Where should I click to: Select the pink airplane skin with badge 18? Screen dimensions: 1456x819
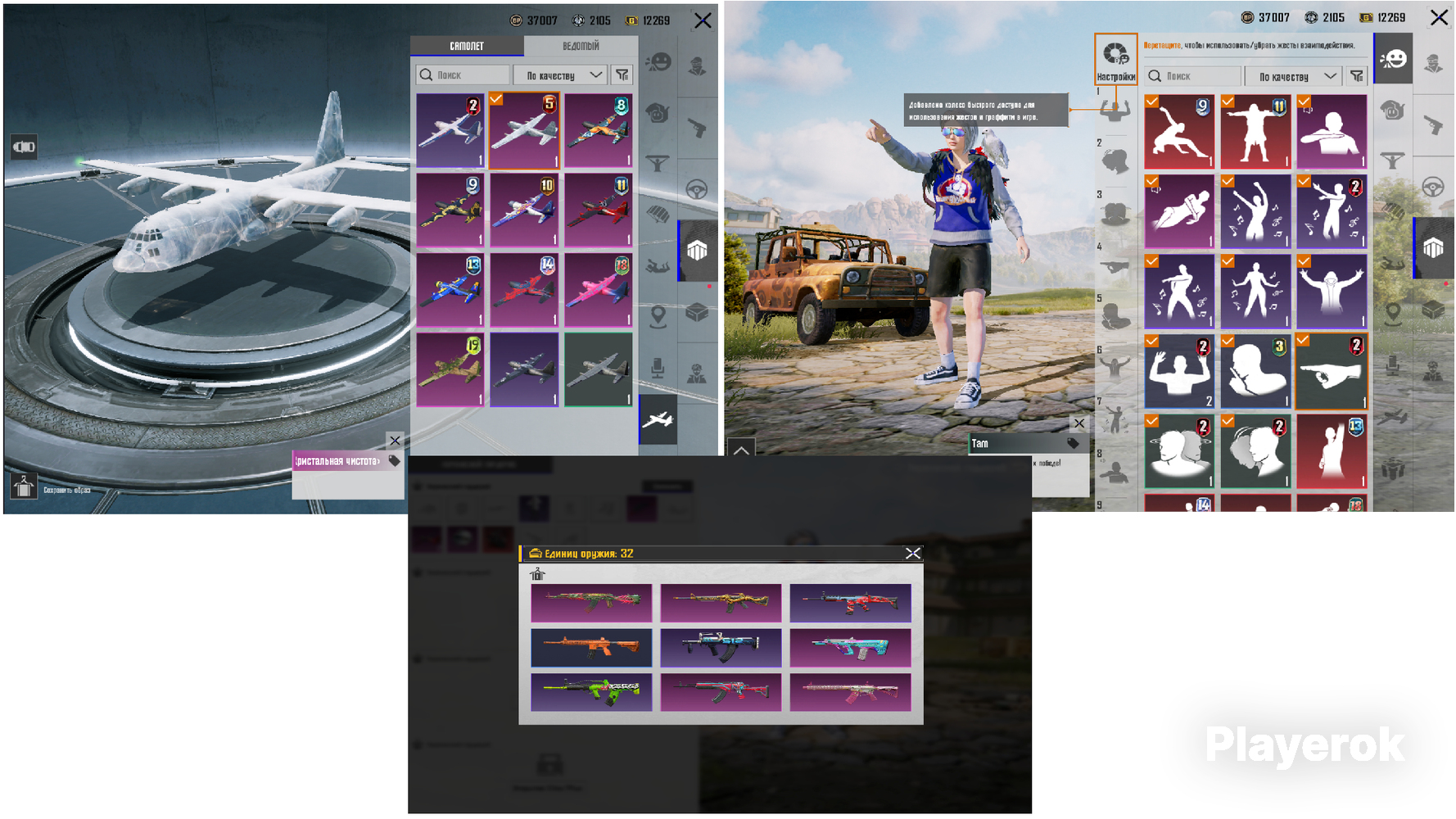coord(599,290)
